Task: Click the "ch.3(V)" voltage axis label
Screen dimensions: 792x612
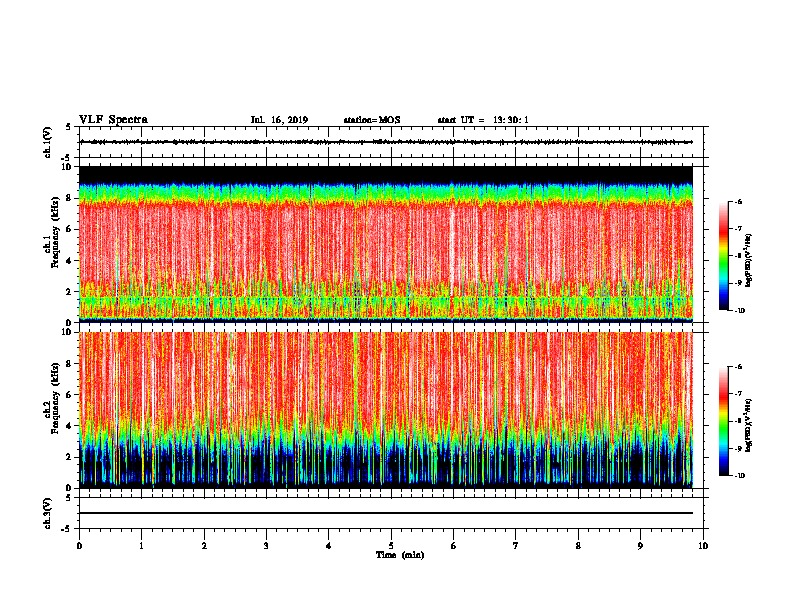Action: [x=47, y=513]
